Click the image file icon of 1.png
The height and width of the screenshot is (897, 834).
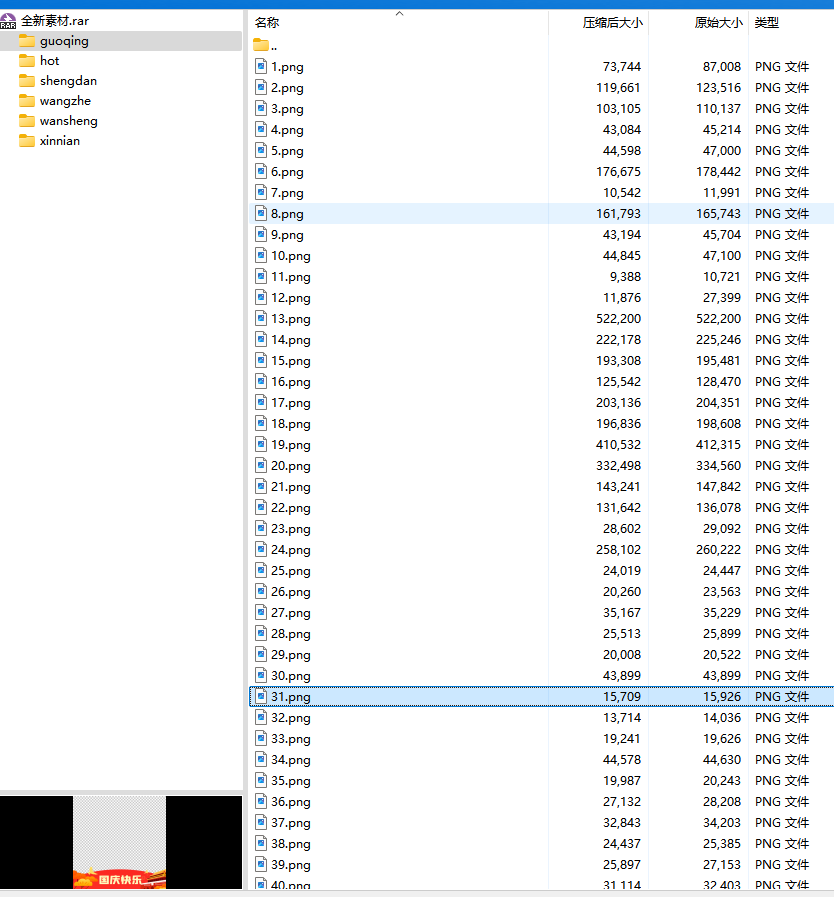pos(261,66)
